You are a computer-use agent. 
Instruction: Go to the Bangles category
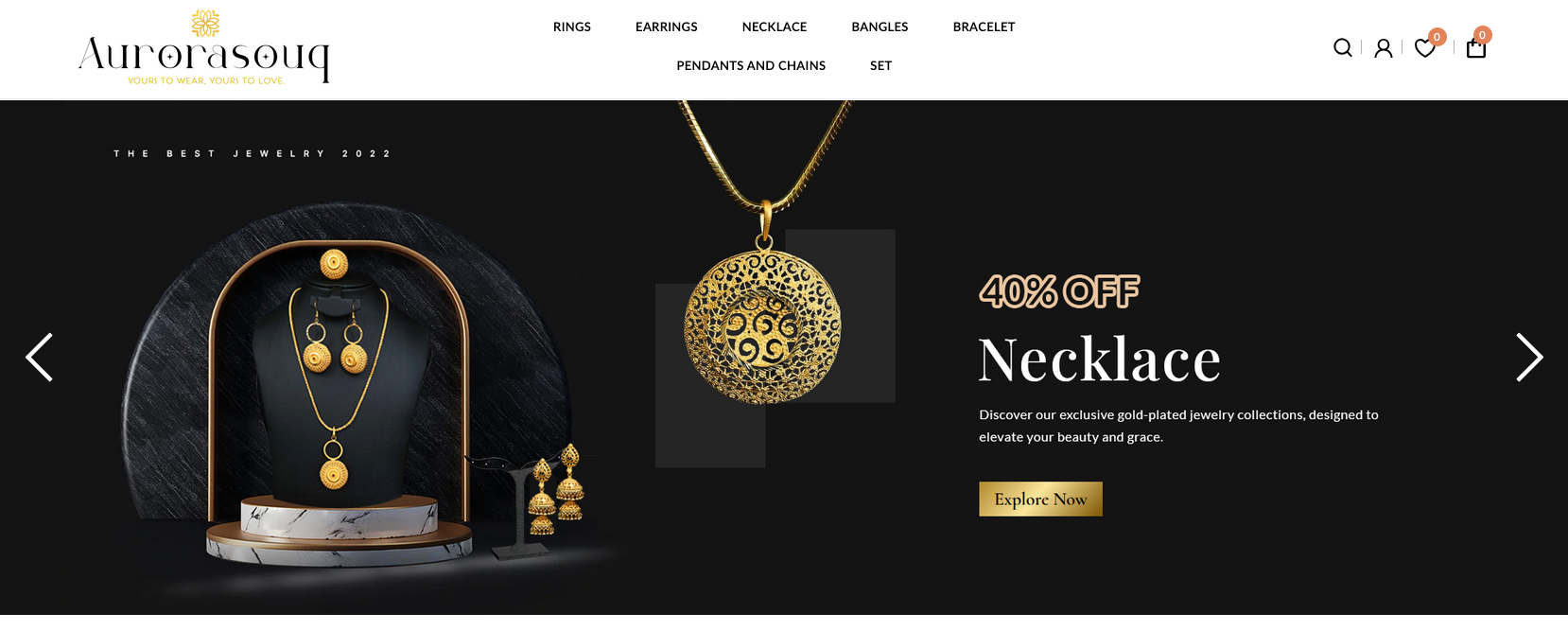pos(880,26)
